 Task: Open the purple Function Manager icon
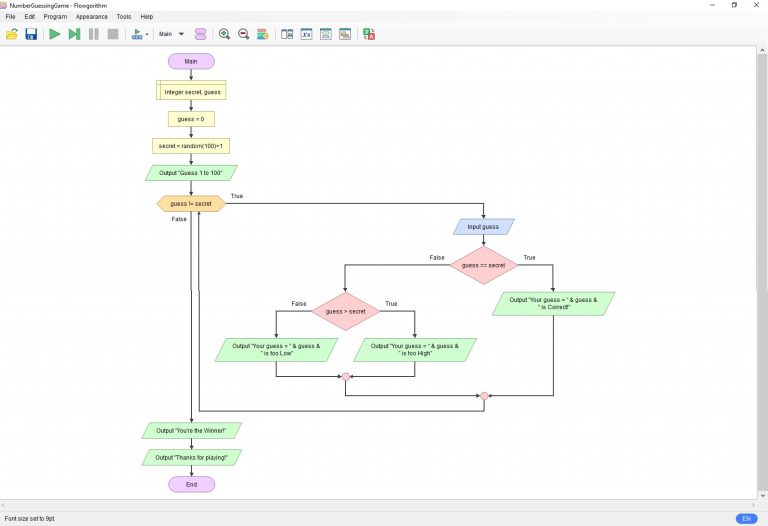coord(201,34)
